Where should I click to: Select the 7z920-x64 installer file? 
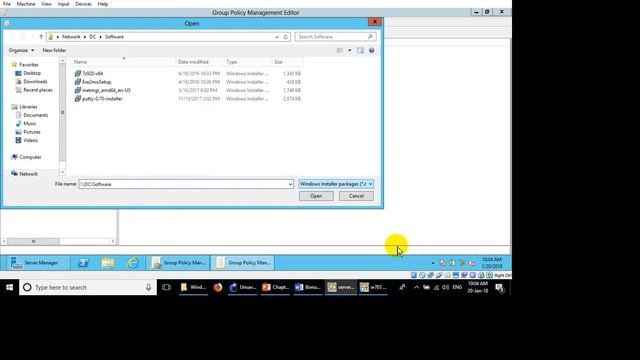coord(92,73)
